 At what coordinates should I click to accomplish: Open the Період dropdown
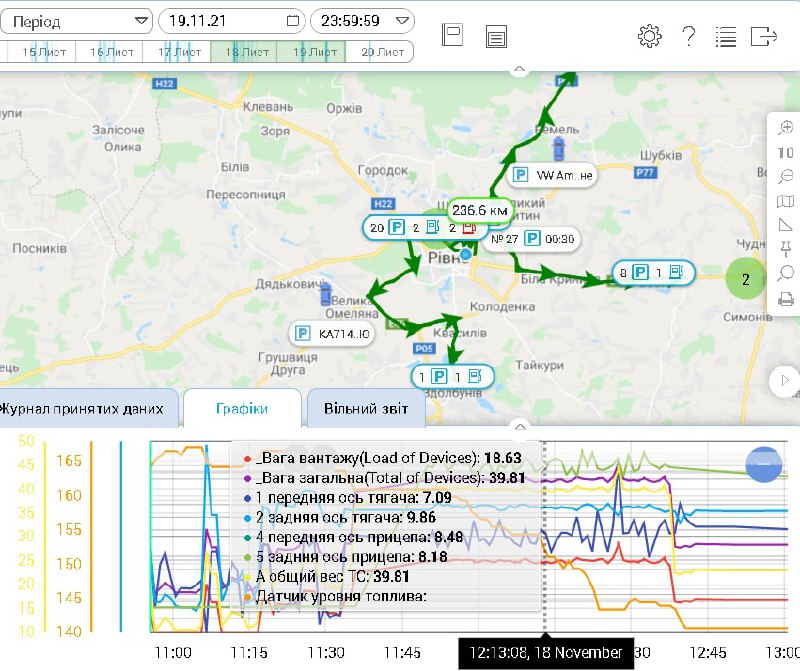(x=76, y=21)
